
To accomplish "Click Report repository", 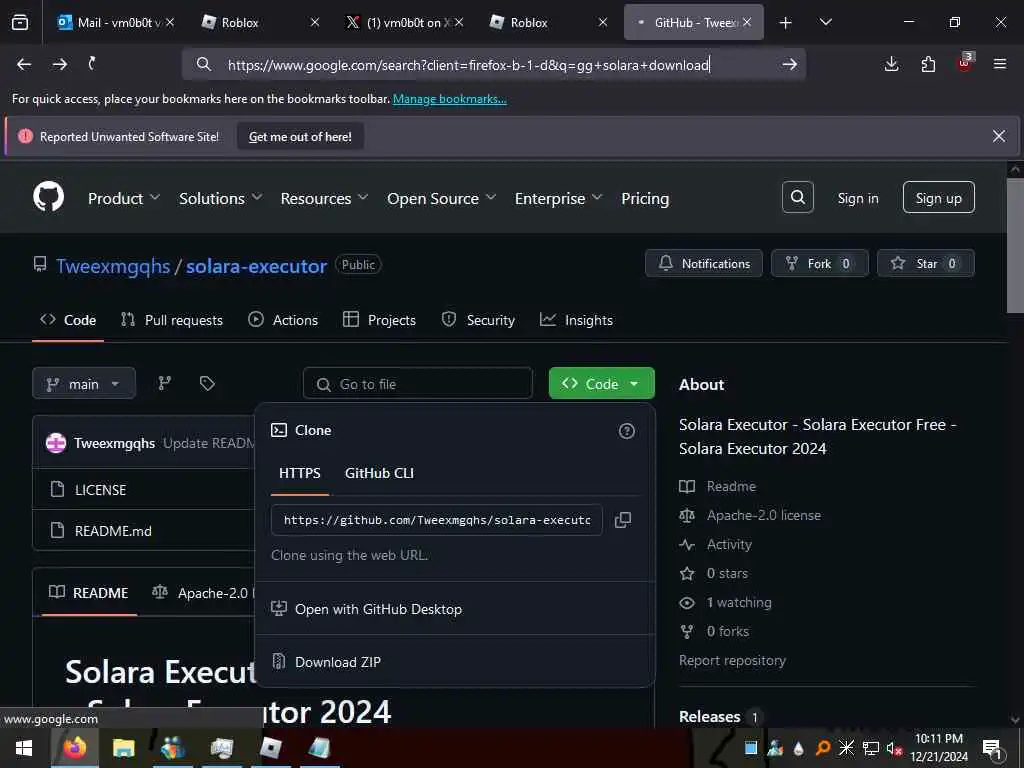I will point(732,660).
